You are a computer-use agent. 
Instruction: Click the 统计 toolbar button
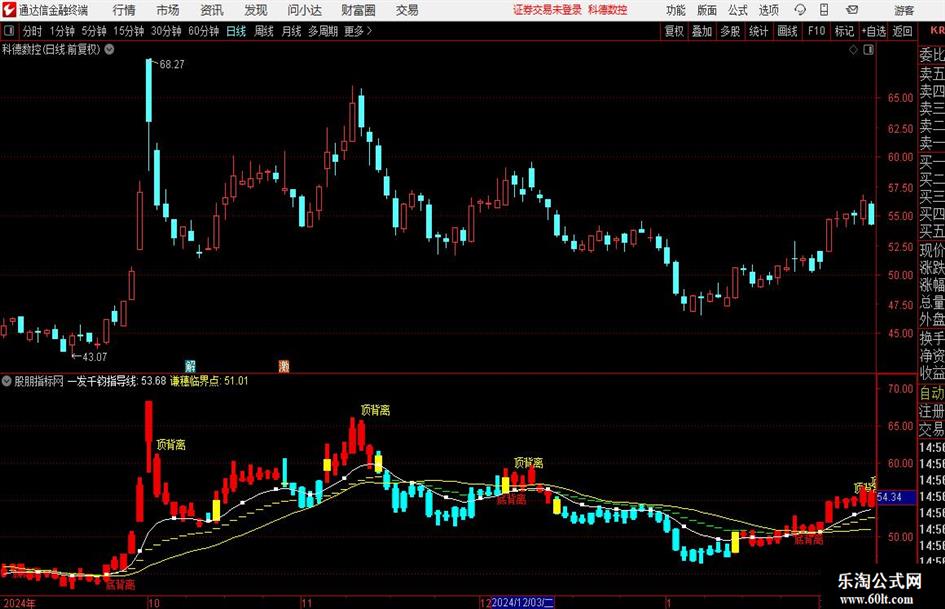click(x=758, y=31)
